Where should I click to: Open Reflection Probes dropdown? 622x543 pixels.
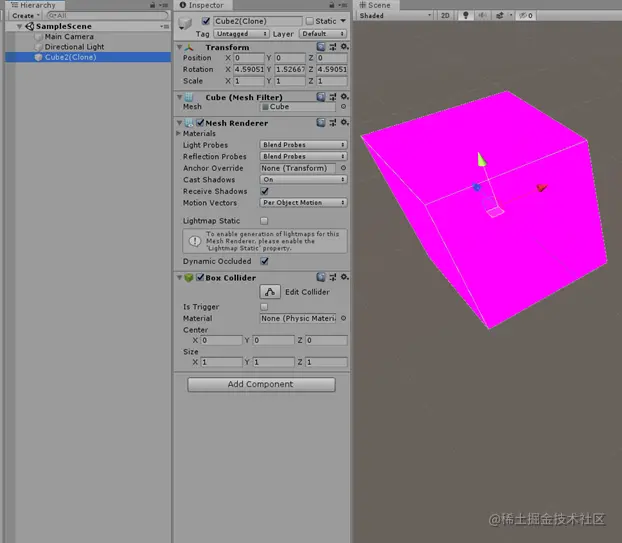303,156
